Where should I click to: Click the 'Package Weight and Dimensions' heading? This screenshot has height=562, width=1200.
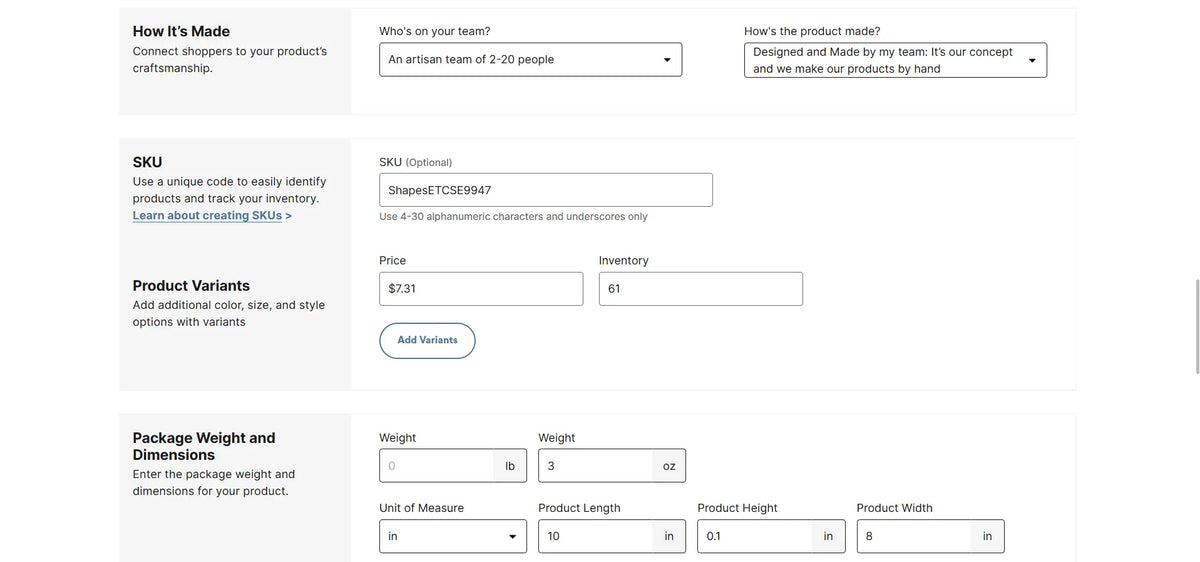coord(204,446)
